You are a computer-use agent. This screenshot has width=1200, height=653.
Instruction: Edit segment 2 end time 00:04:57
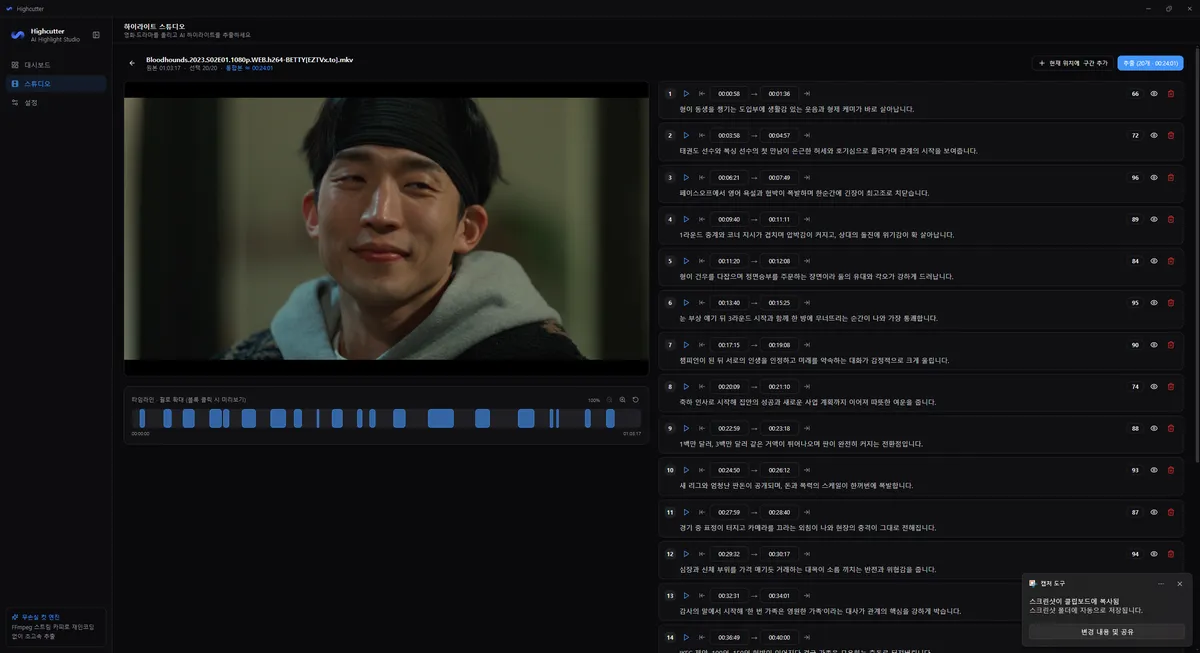[779, 136]
